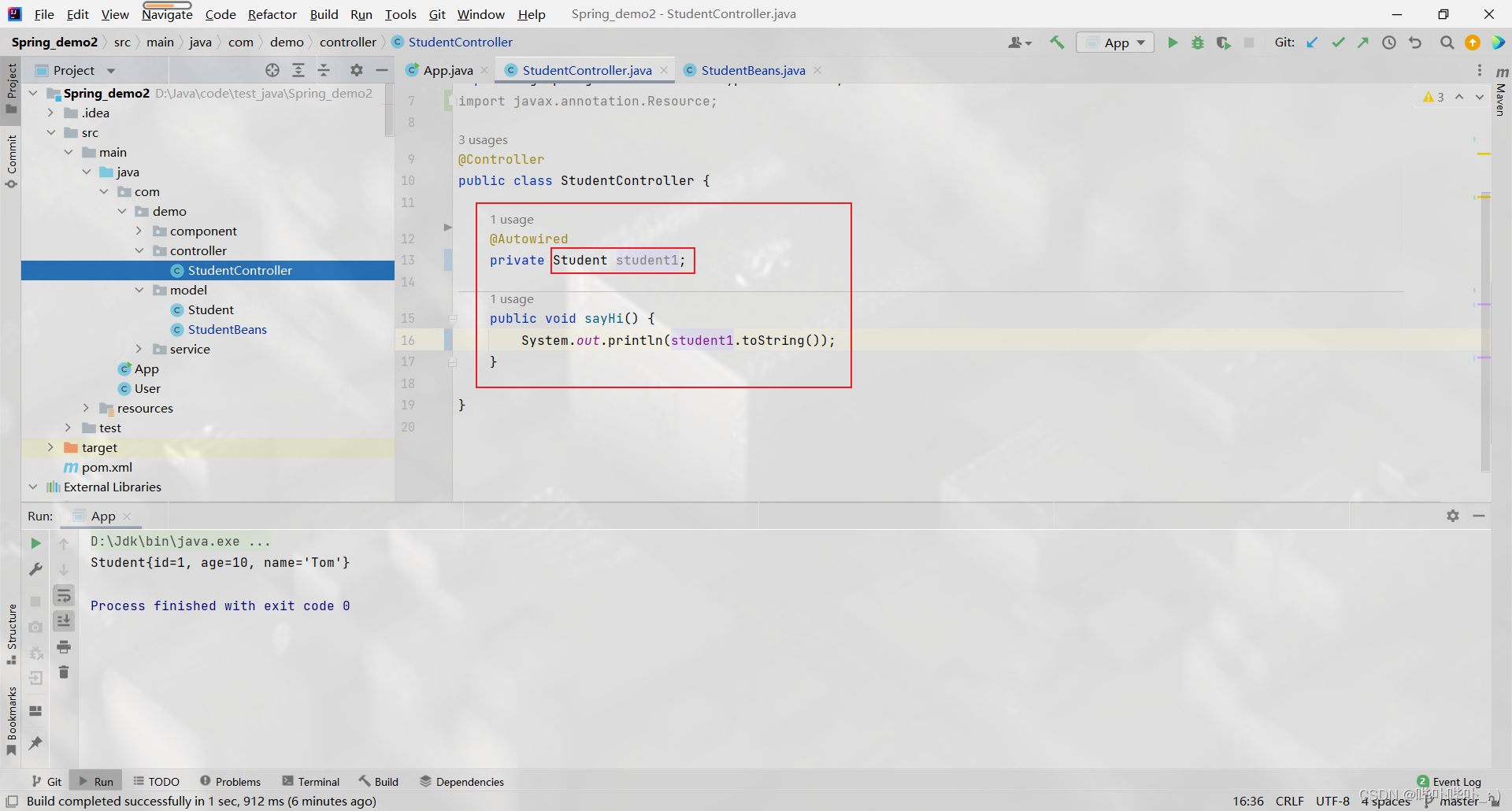Open Run panel options gear
Image resolution: width=1512 pixels, height=811 pixels.
click(x=1453, y=516)
